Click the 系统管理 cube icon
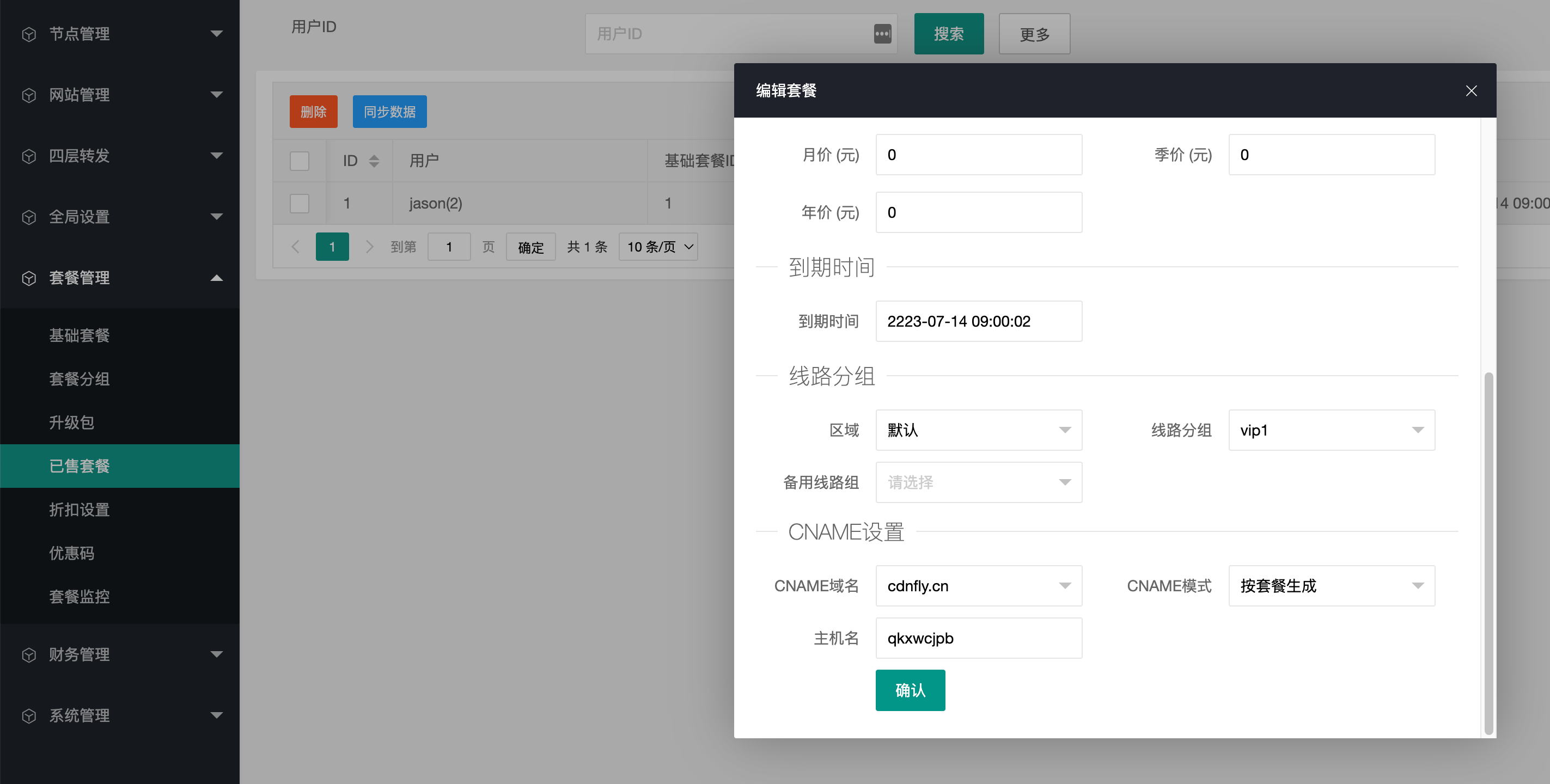Image resolution: width=1550 pixels, height=784 pixels. pyautogui.click(x=29, y=716)
